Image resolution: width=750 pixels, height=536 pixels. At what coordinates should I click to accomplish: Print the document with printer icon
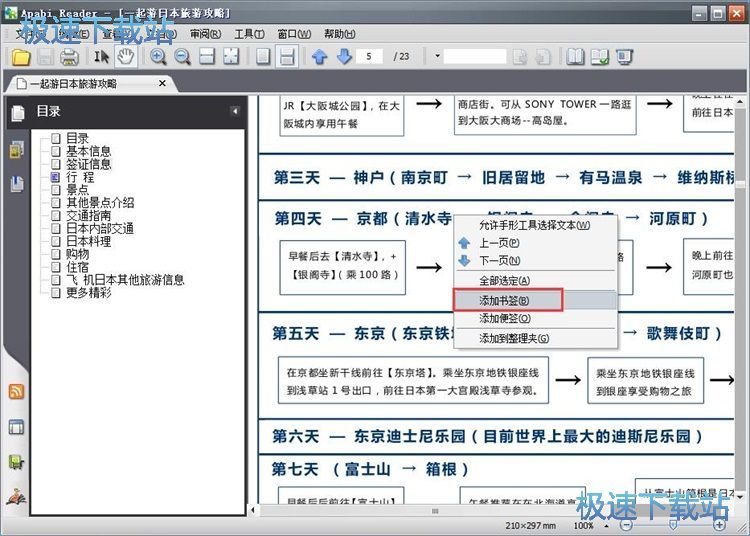(x=69, y=57)
